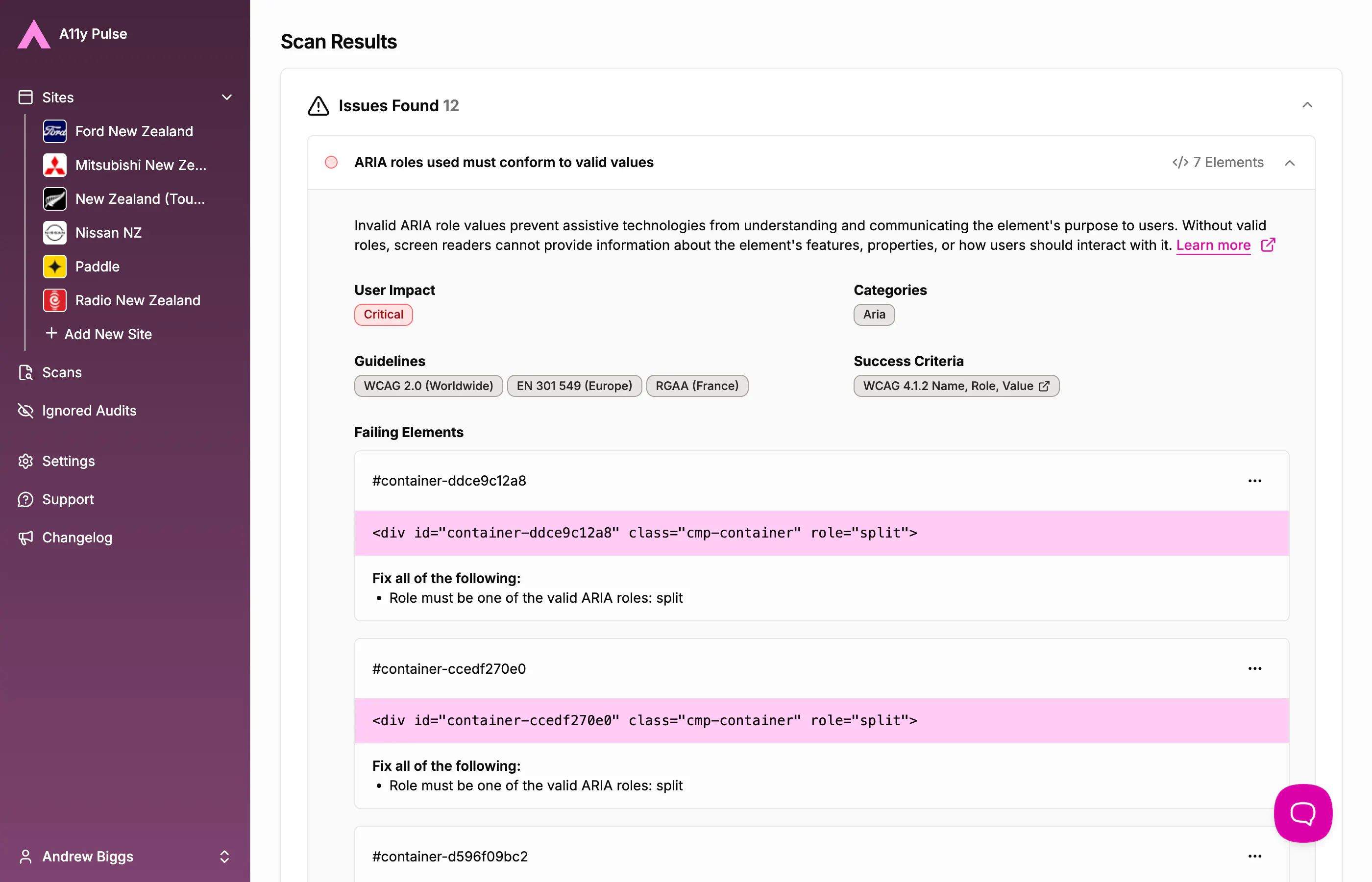Click the plus icon for Add New Site
1372x882 pixels.
click(51, 333)
